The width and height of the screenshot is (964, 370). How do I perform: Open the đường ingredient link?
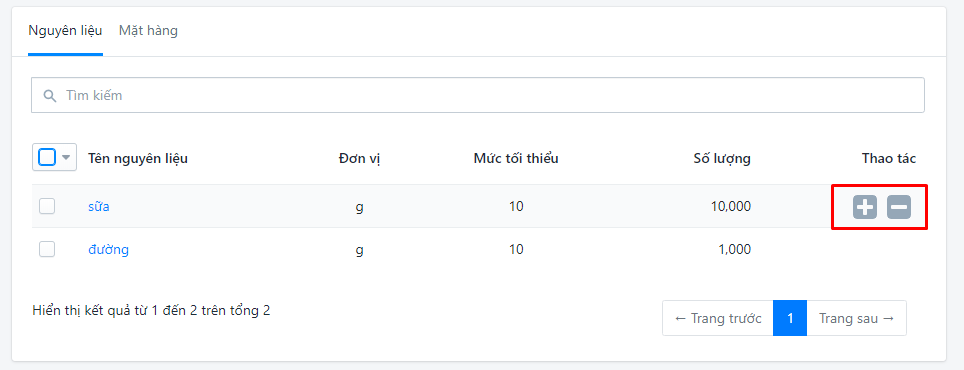(108, 250)
